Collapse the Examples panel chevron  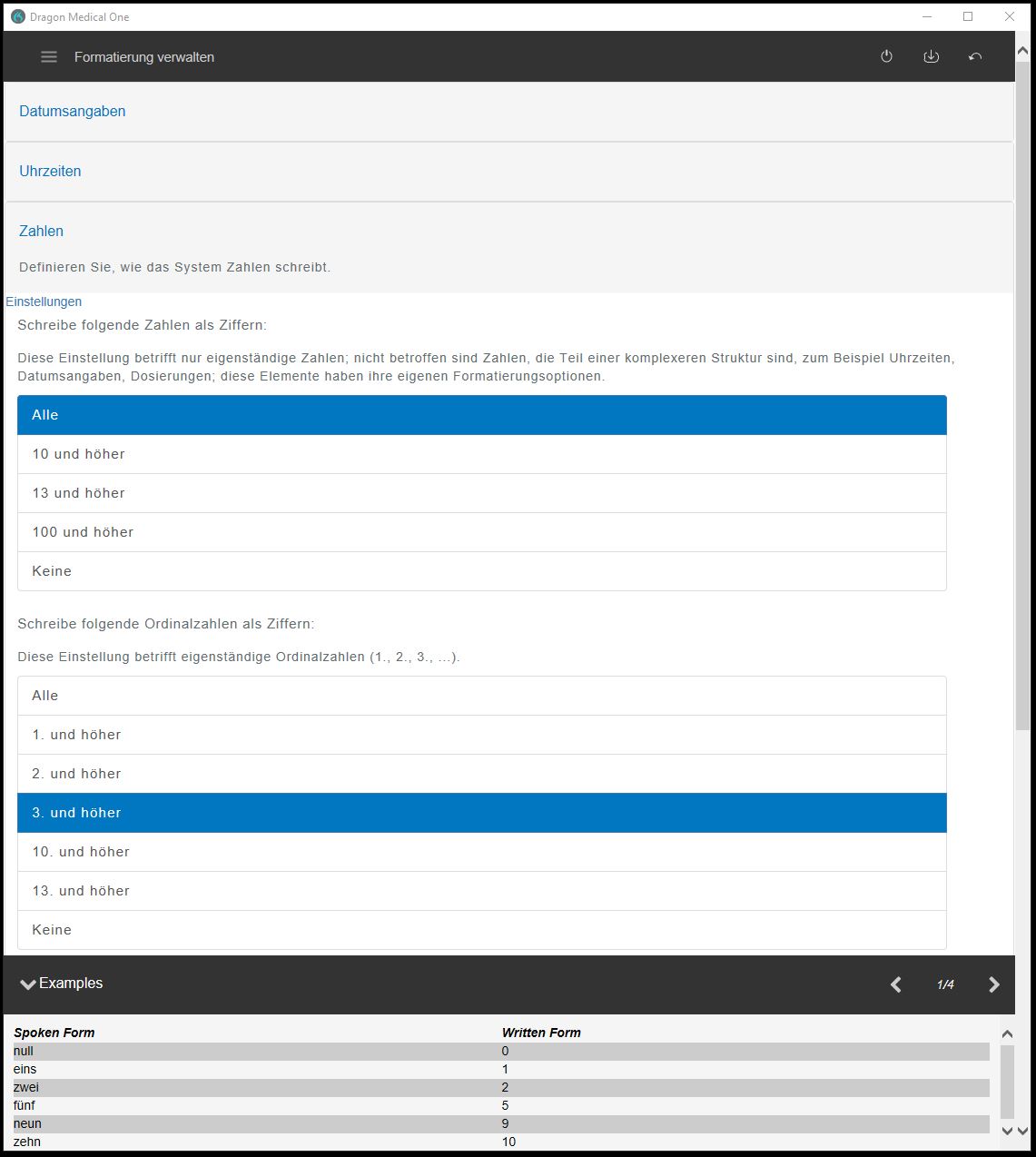point(28,984)
